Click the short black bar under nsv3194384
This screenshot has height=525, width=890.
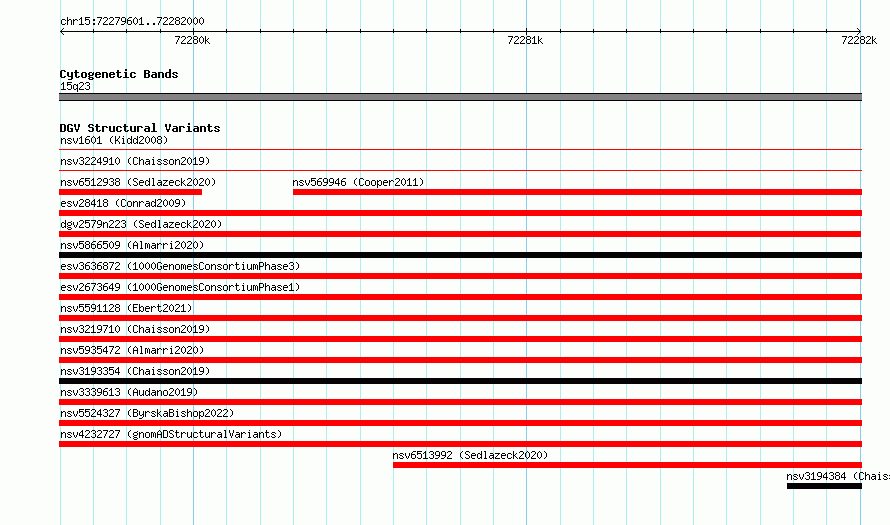pos(824,486)
